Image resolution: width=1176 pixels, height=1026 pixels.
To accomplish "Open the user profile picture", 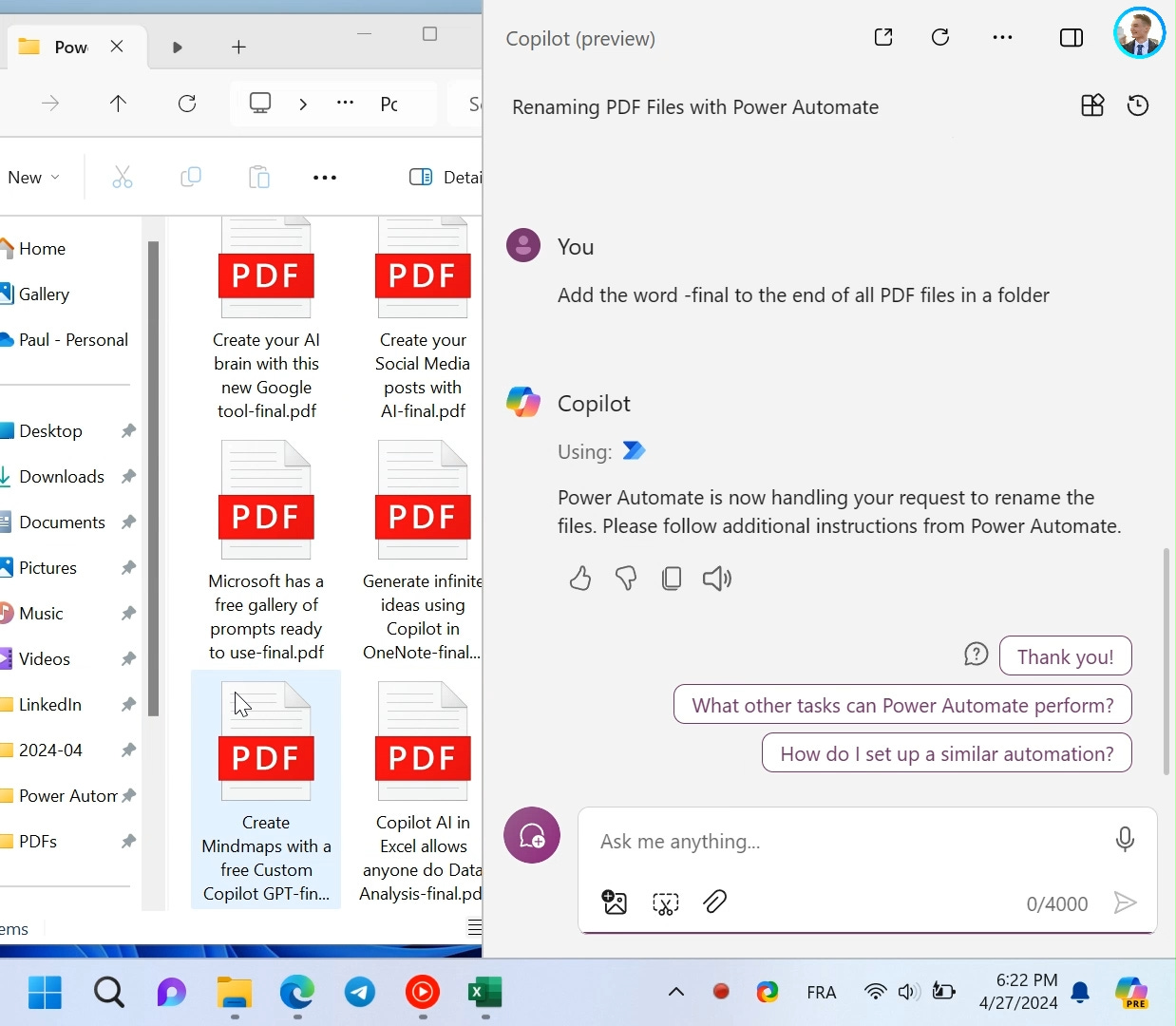I will click(x=1139, y=33).
